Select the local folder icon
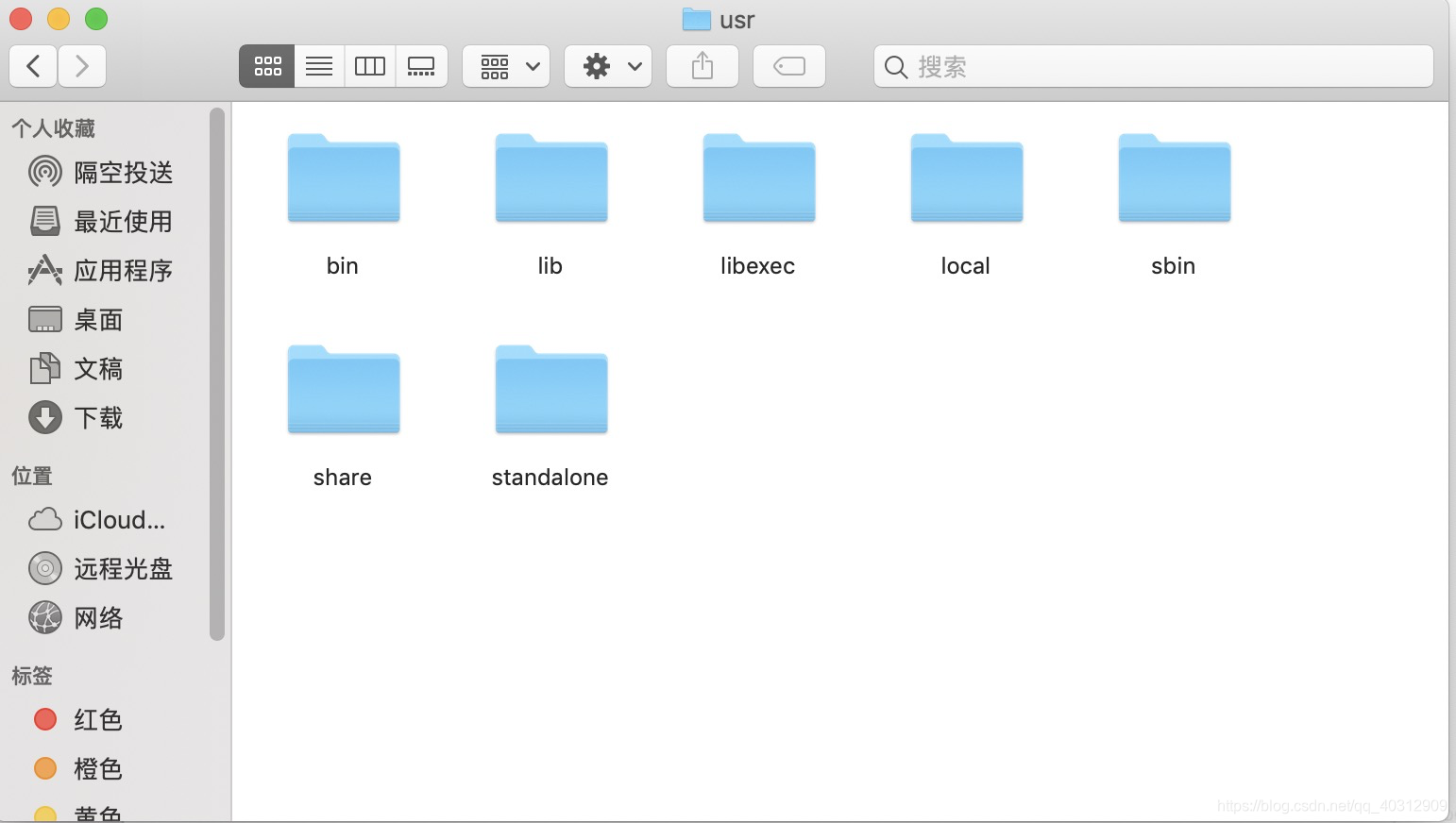Image resolution: width=1456 pixels, height=823 pixels. pyautogui.click(x=967, y=178)
